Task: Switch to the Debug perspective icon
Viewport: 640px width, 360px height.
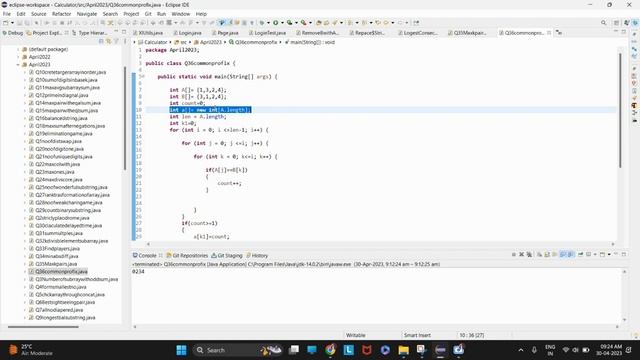Action: pos(635,23)
